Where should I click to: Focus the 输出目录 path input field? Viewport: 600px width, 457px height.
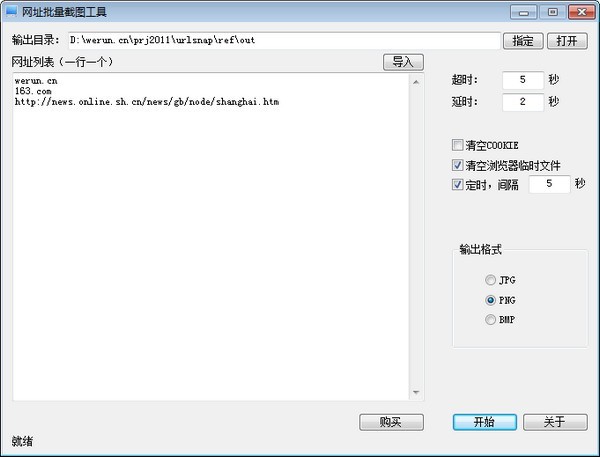click(284, 41)
